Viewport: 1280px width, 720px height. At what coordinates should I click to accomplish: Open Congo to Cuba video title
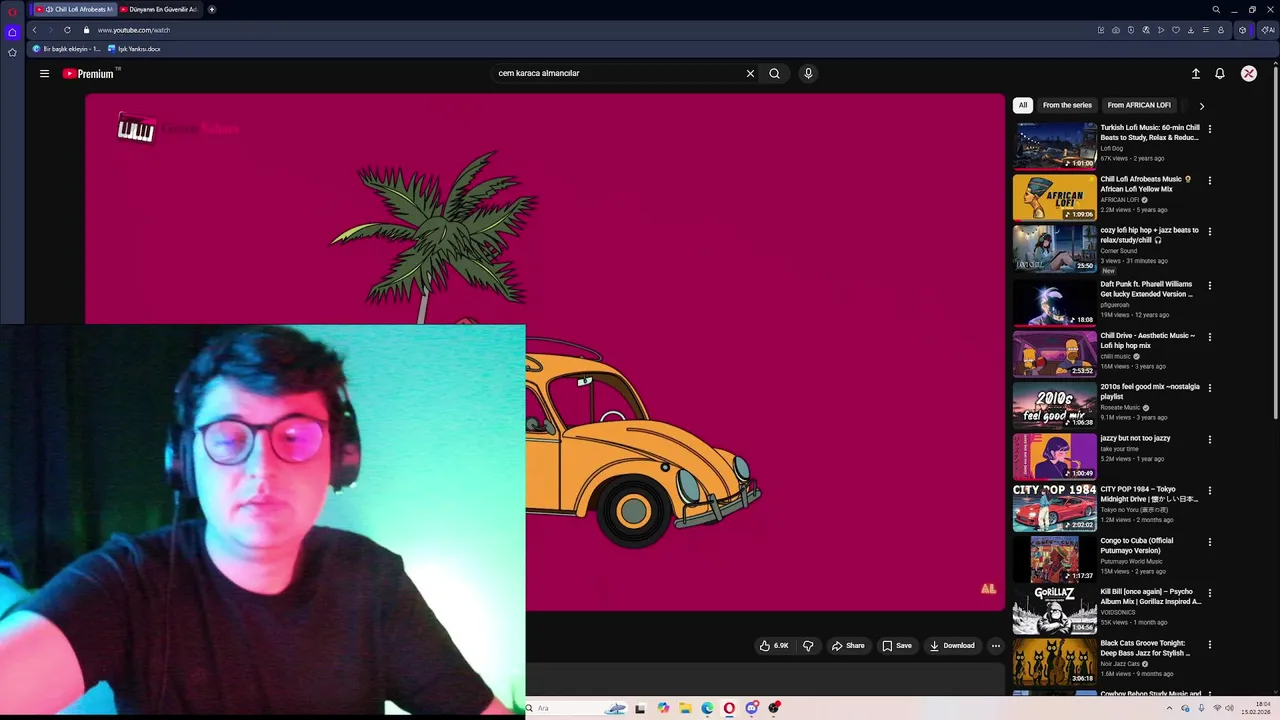point(1137,545)
